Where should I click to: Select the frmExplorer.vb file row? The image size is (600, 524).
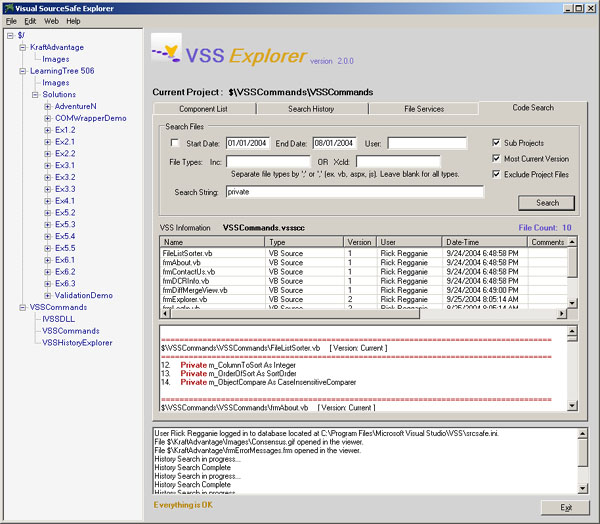pos(364,299)
